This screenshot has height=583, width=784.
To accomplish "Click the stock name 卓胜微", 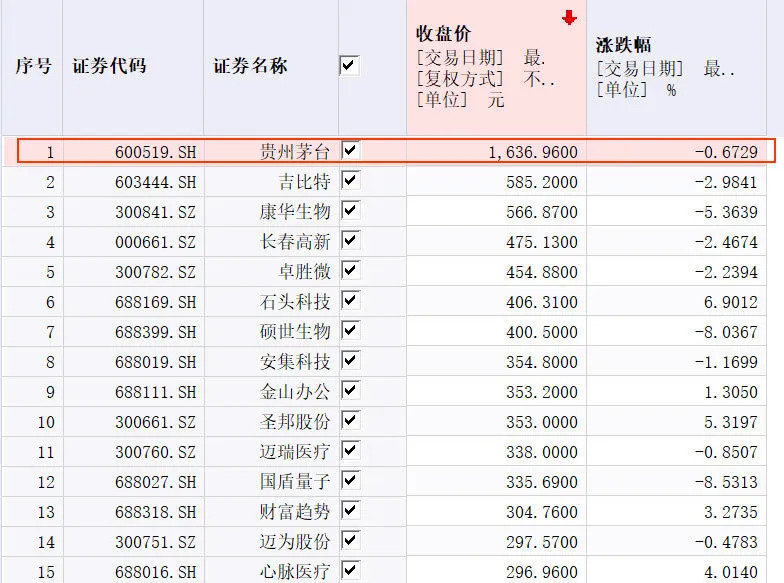I will point(304,272).
